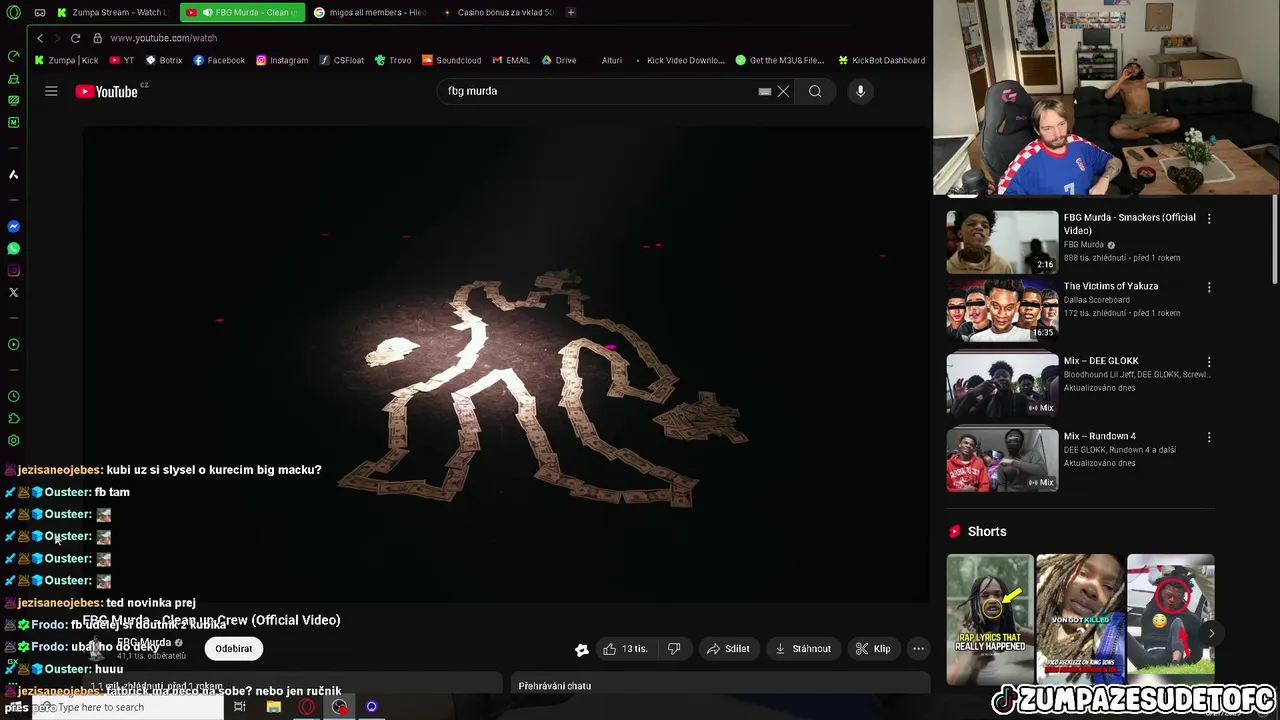This screenshot has height=720, width=1280.
Task: Open WhatsApp in the Opera sidebar
Action: point(13,248)
